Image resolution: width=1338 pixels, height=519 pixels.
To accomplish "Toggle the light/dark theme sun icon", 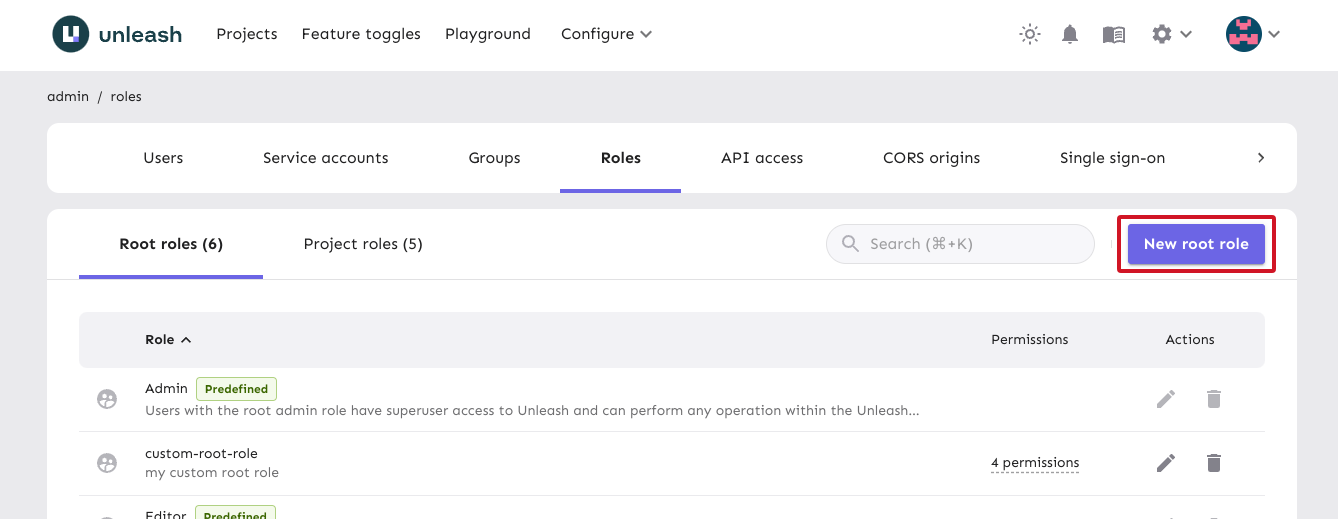I will tap(1030, 34).
